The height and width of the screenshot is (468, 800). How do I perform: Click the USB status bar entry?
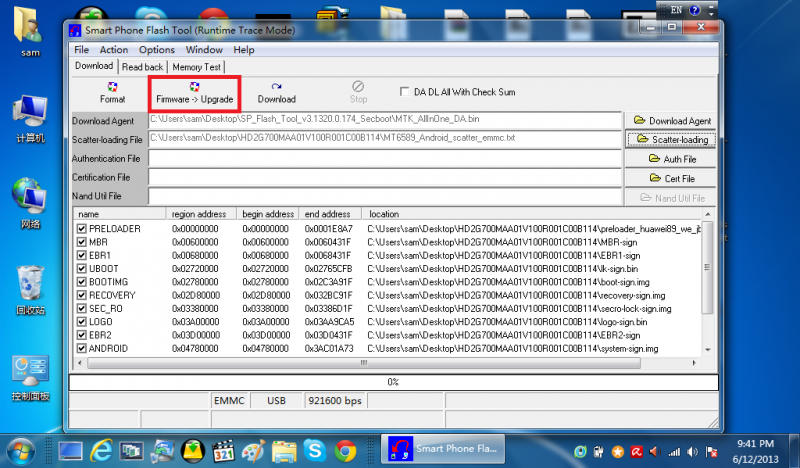[276, 401]
